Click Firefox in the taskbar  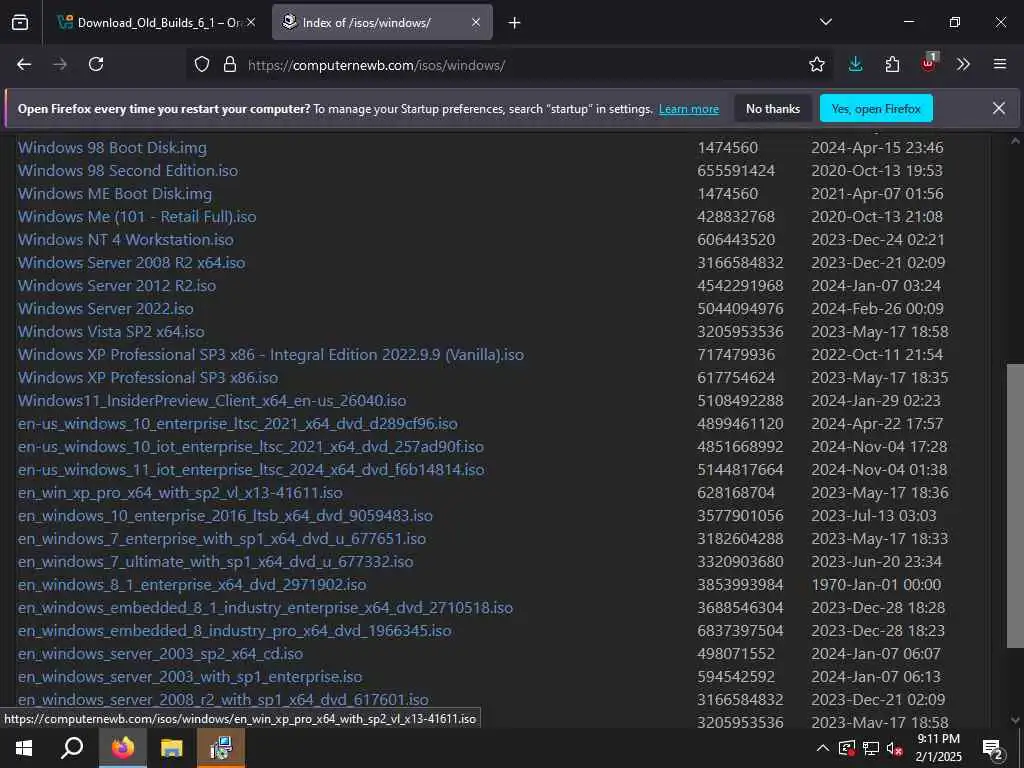click(x=123, y=748)
